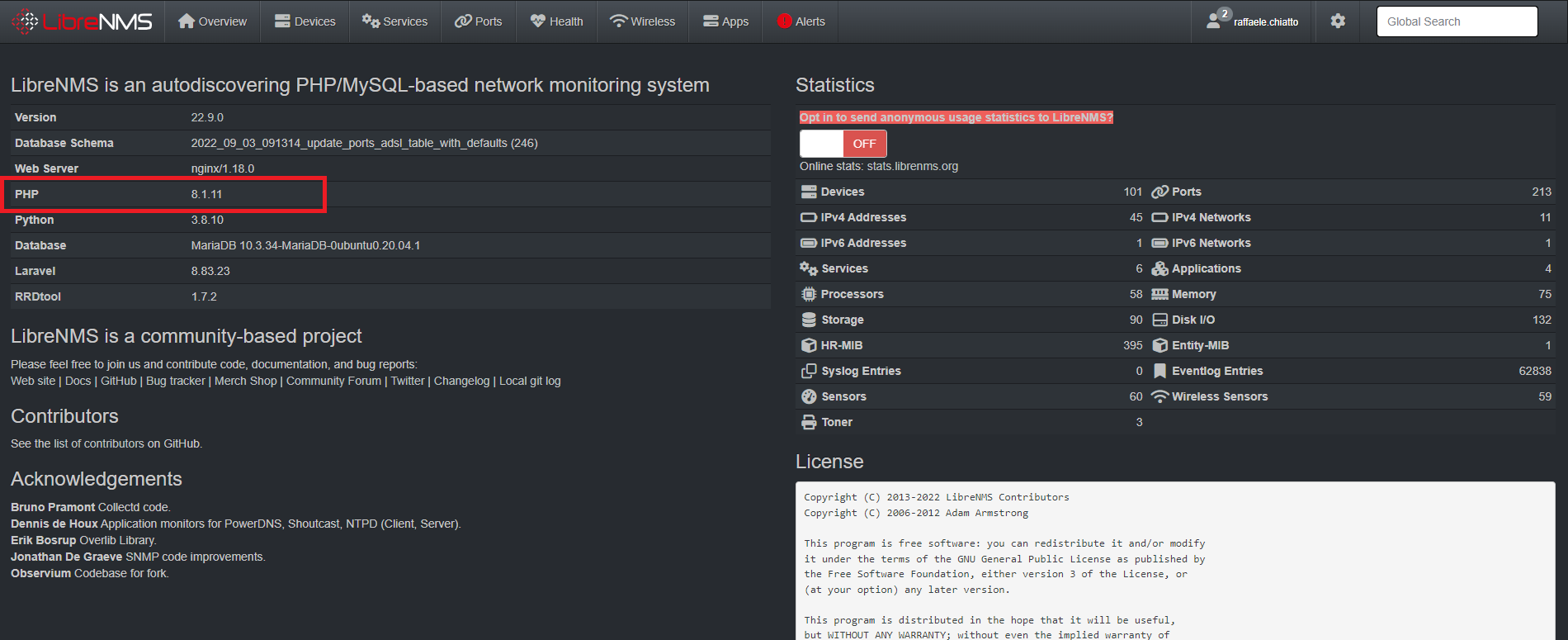Open the stats.librenms.org link

pos(912,166)
